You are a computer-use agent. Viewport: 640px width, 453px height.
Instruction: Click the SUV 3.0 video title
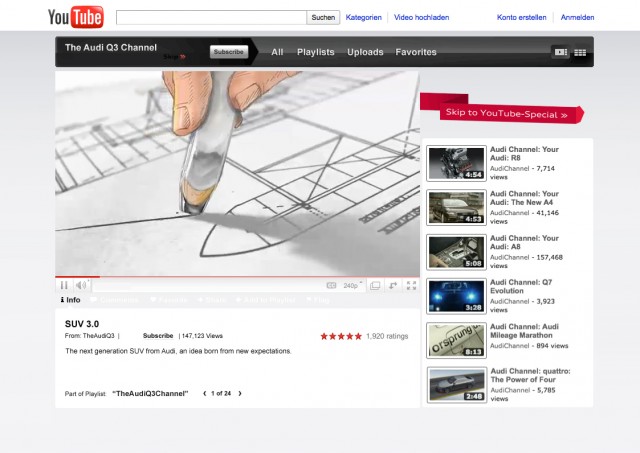click(x=82, y=324)
